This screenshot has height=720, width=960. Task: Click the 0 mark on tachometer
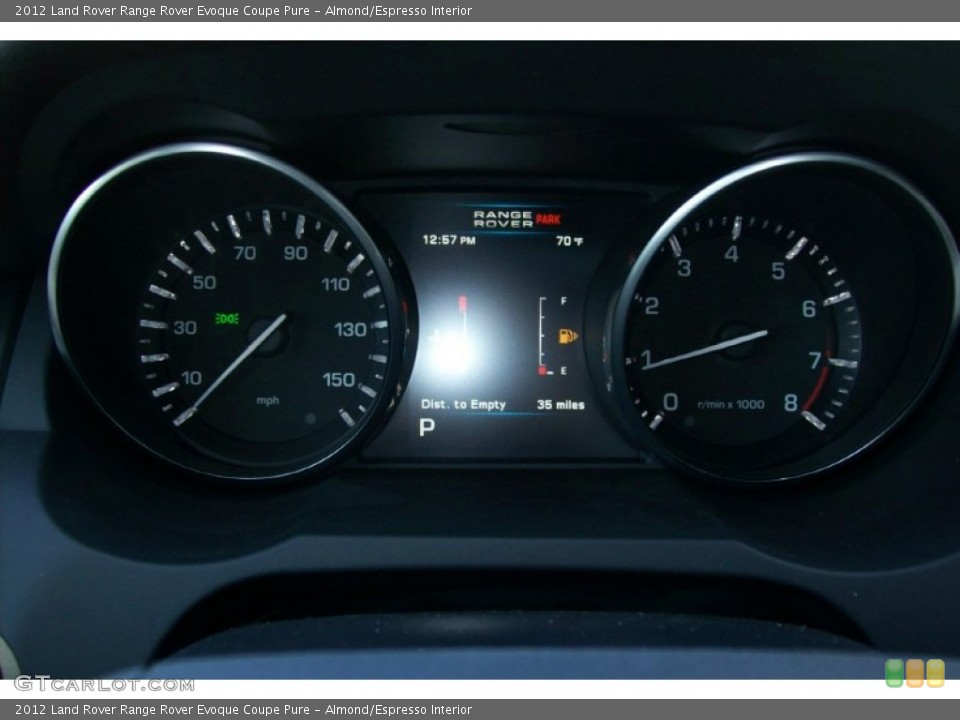(x=670, y=402)
